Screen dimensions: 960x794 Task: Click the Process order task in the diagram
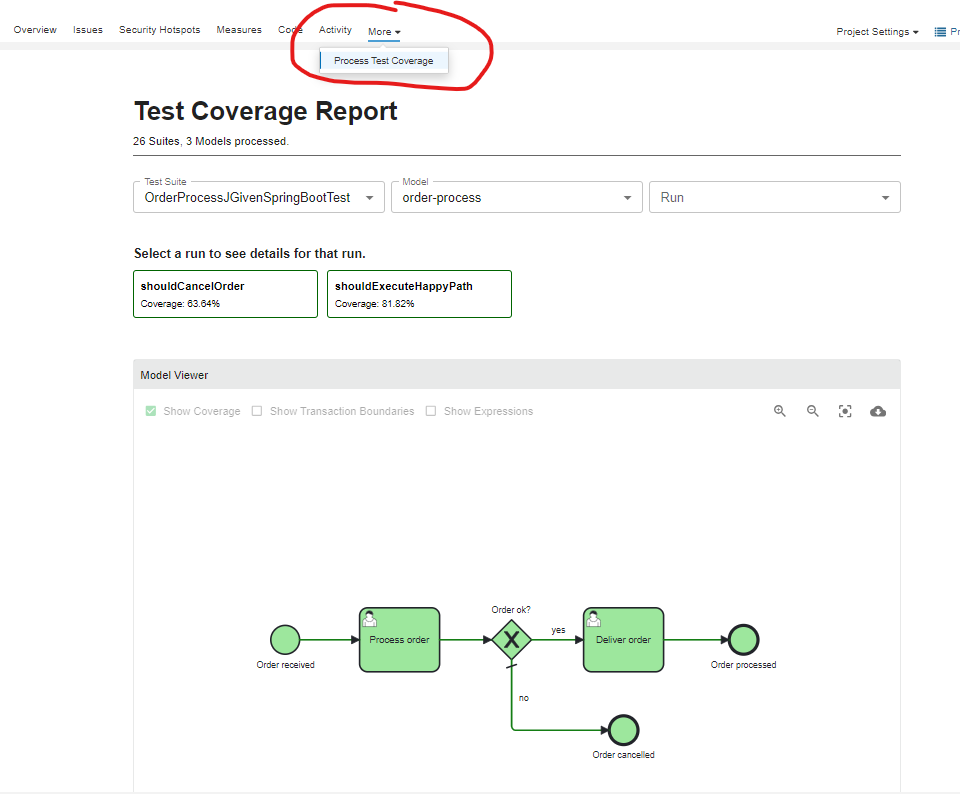tap(399, 639)
